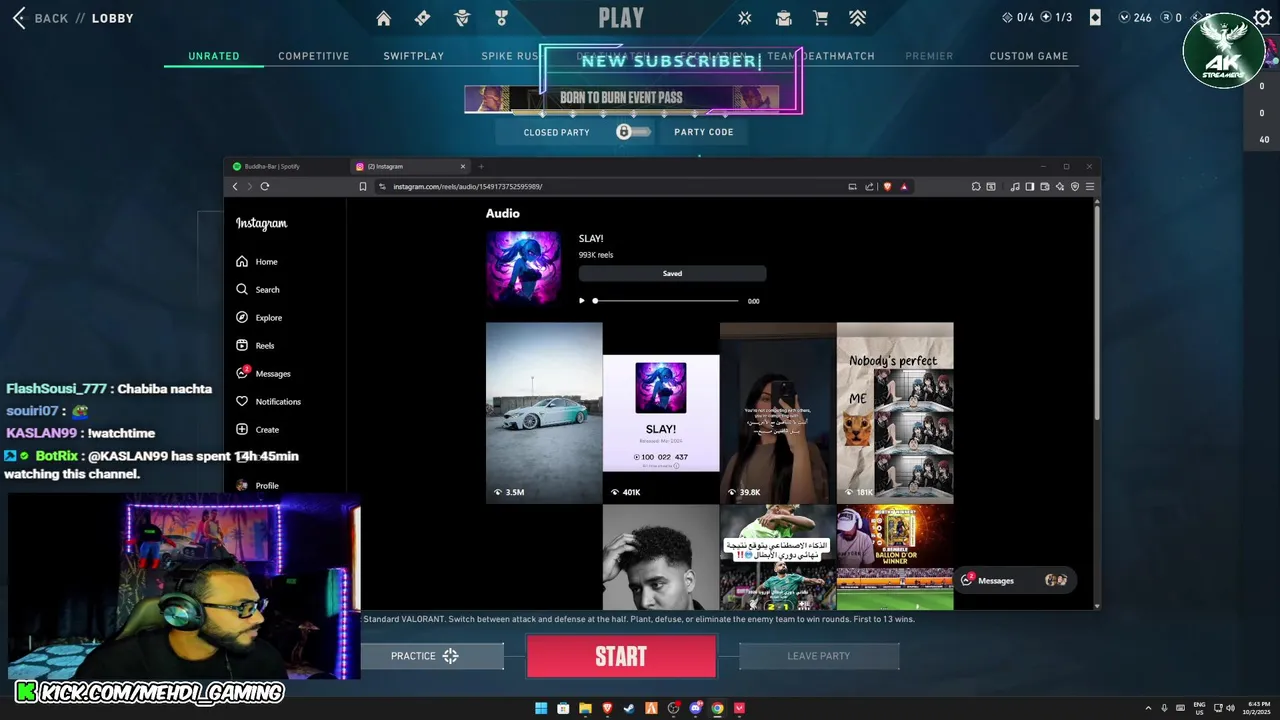
Task: Open File Explorer from the taskbar
Action: (x=586, y=708)
